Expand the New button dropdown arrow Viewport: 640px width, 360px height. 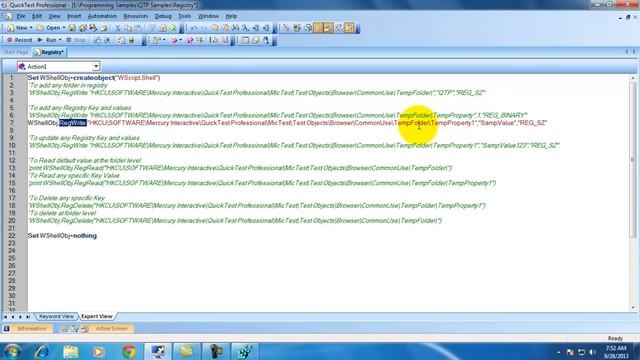(31, 28)
